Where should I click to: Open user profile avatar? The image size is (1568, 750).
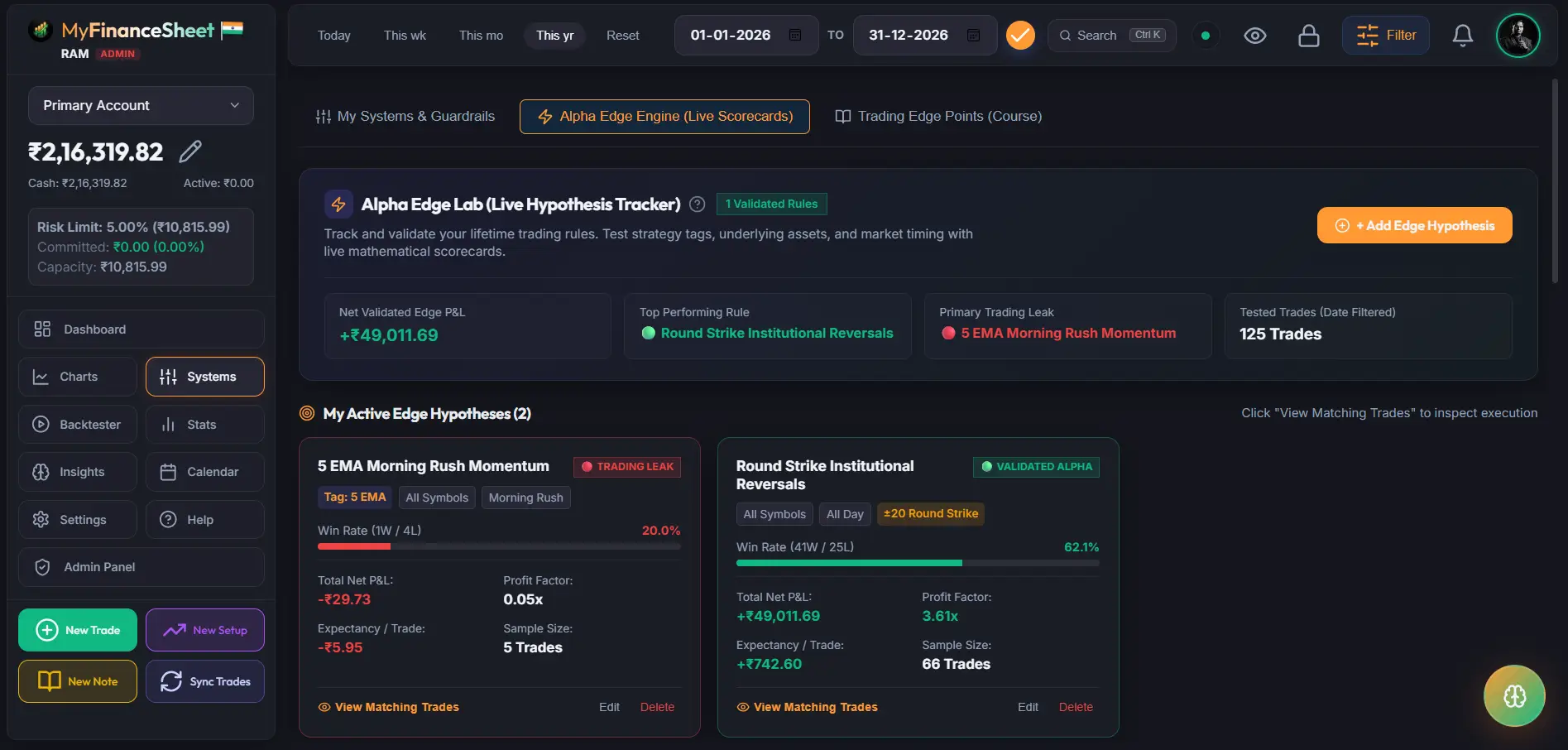click(x=1518, y=36)
